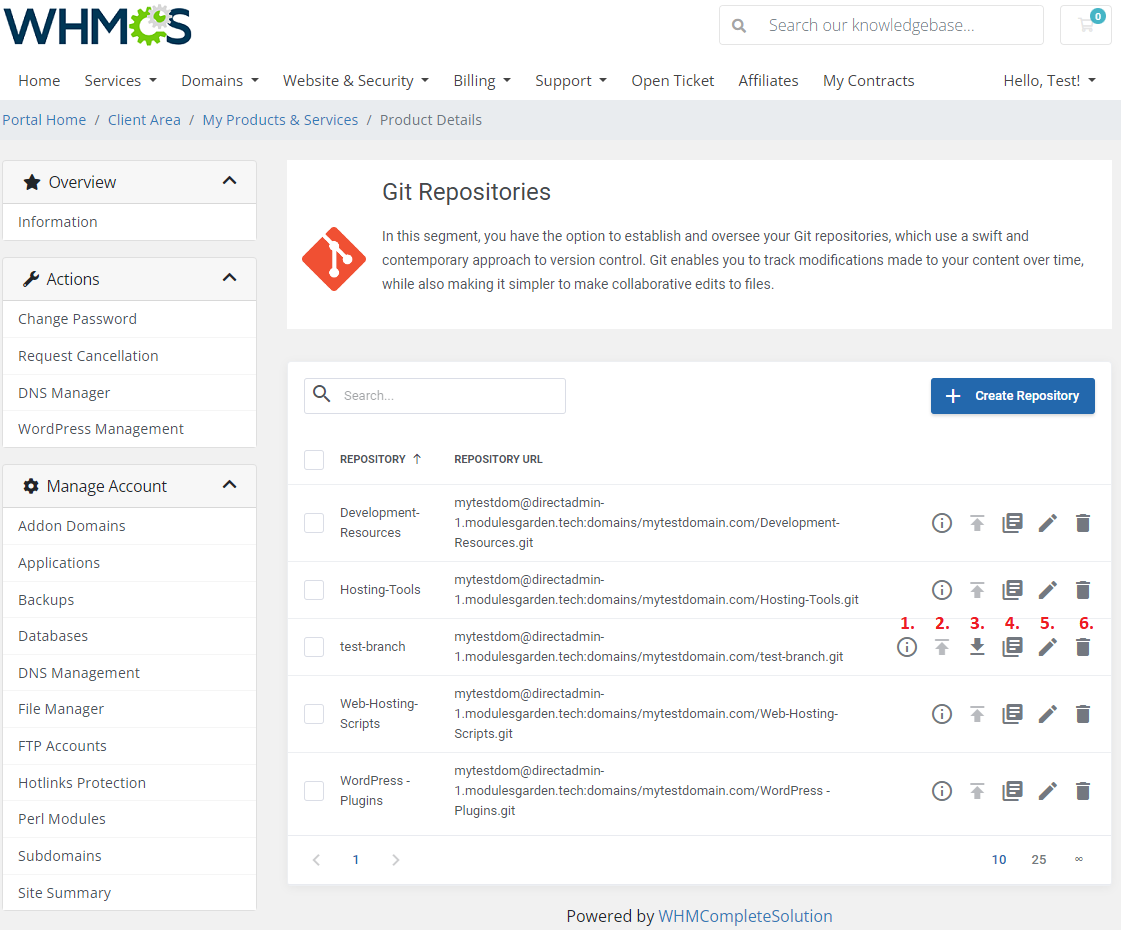
Task: Open My Contracts in the navbar
Action: click(868, 81)
